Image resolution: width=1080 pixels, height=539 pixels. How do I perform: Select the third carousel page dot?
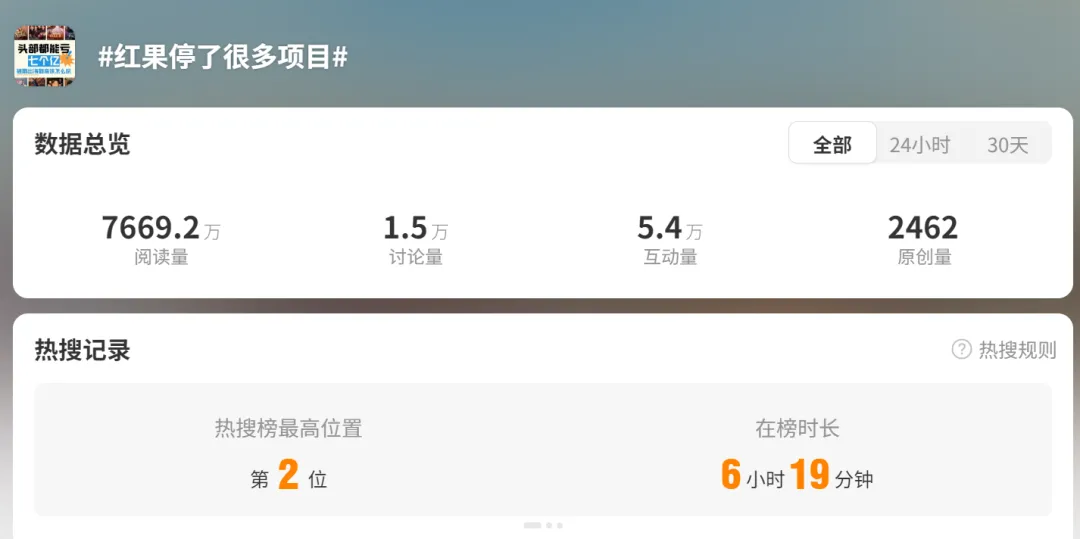pyautogui.click(x=559, y=525)
